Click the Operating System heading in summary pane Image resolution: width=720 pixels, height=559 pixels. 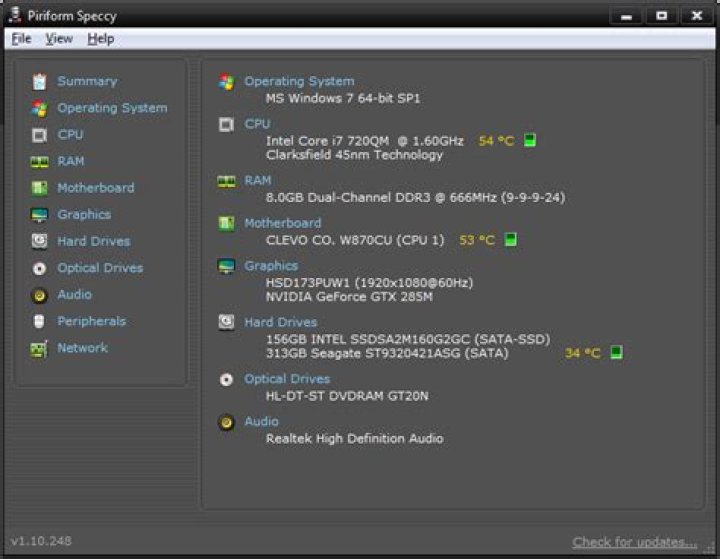[x=299, y=81]
